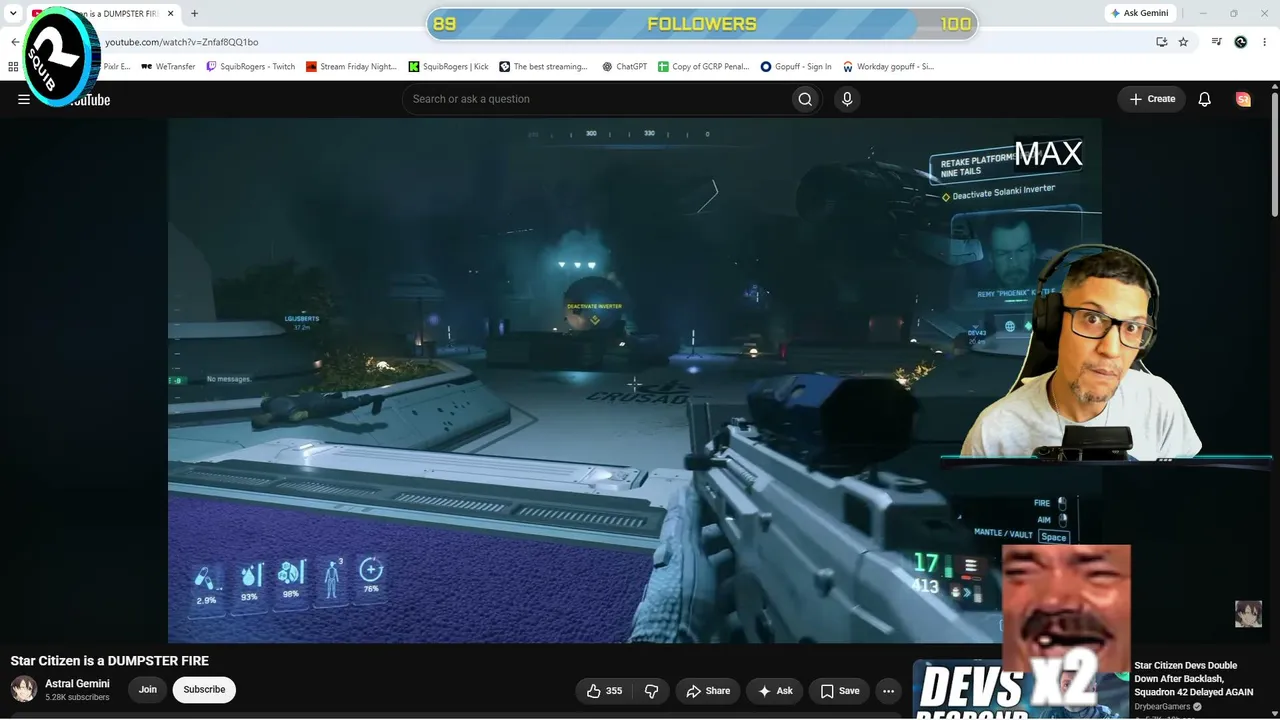Open The best streaming bookmark
Image resolution: width=1280 pixels, height=720 pixels.
pos(543,67)
